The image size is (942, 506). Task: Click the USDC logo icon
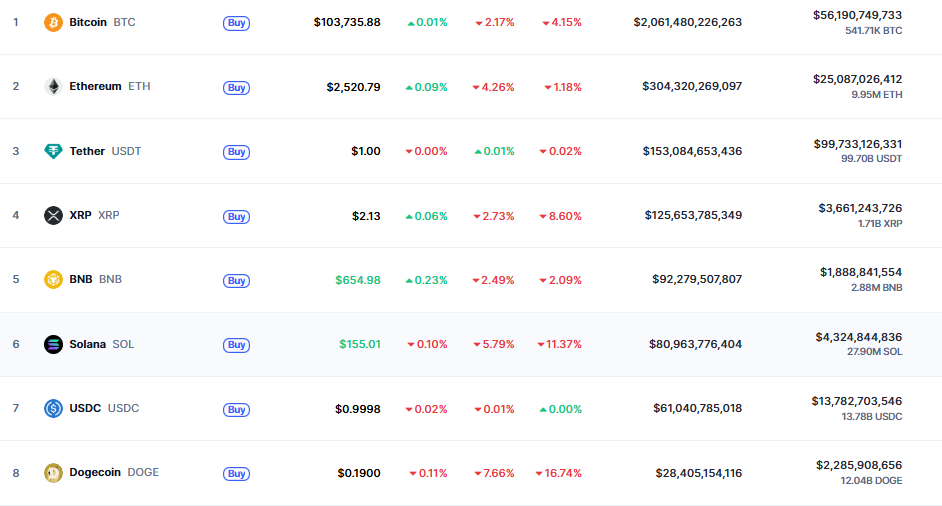(53, 408)
